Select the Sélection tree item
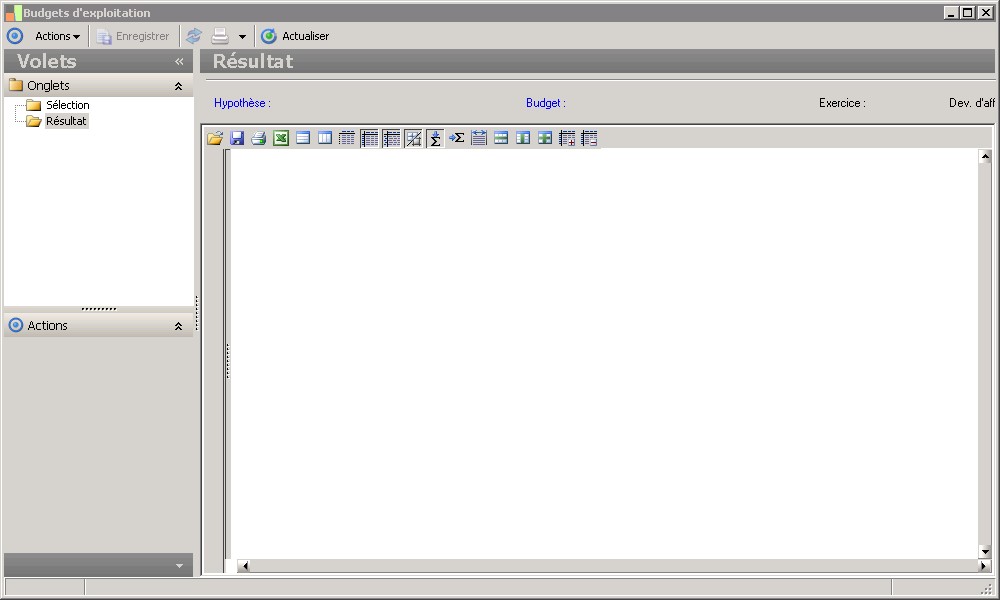Screen dimensions: 1000x600 (x=67, y=105)
